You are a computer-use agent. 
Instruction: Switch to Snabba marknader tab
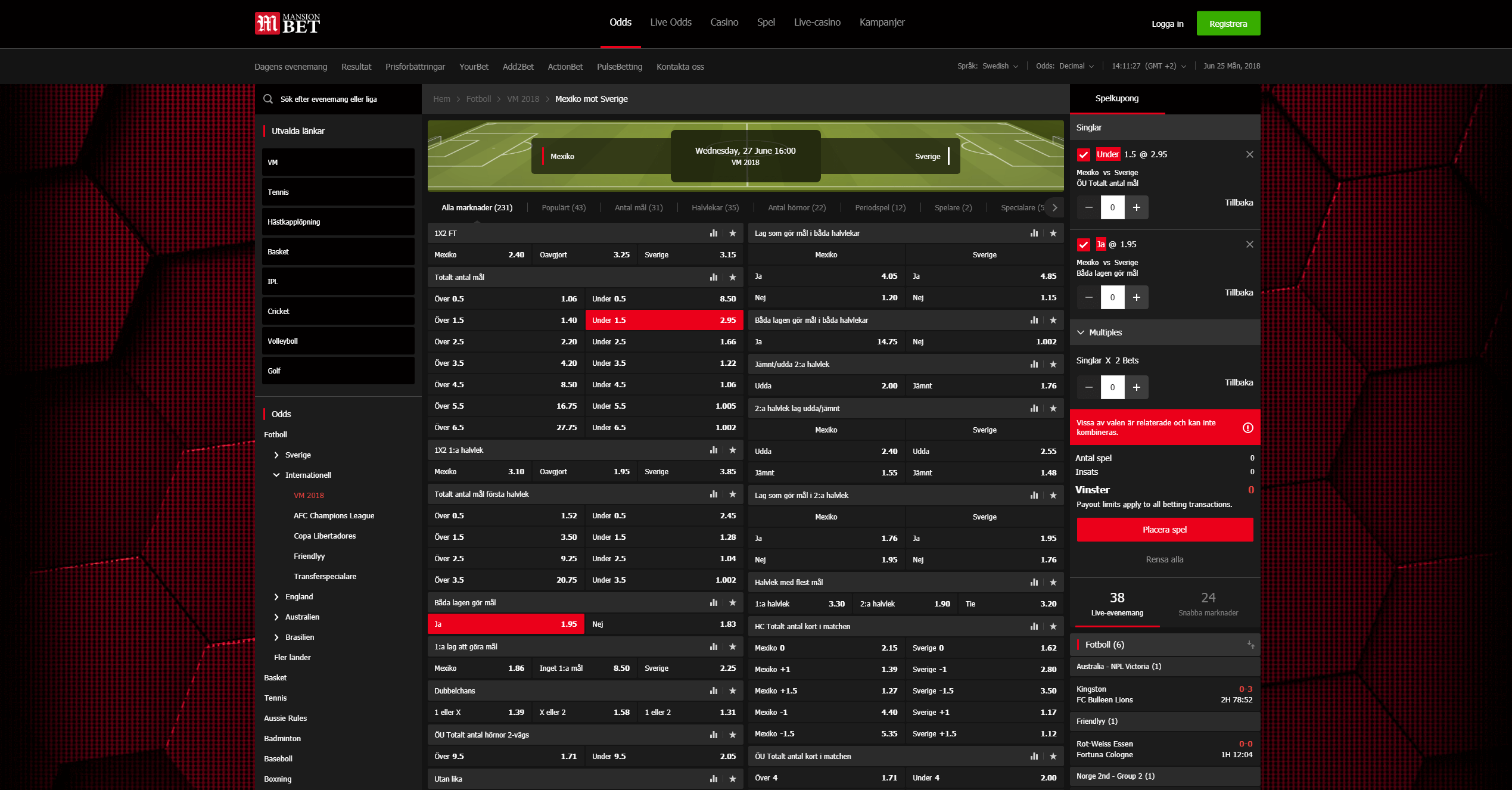click(x=1208, y=604)
